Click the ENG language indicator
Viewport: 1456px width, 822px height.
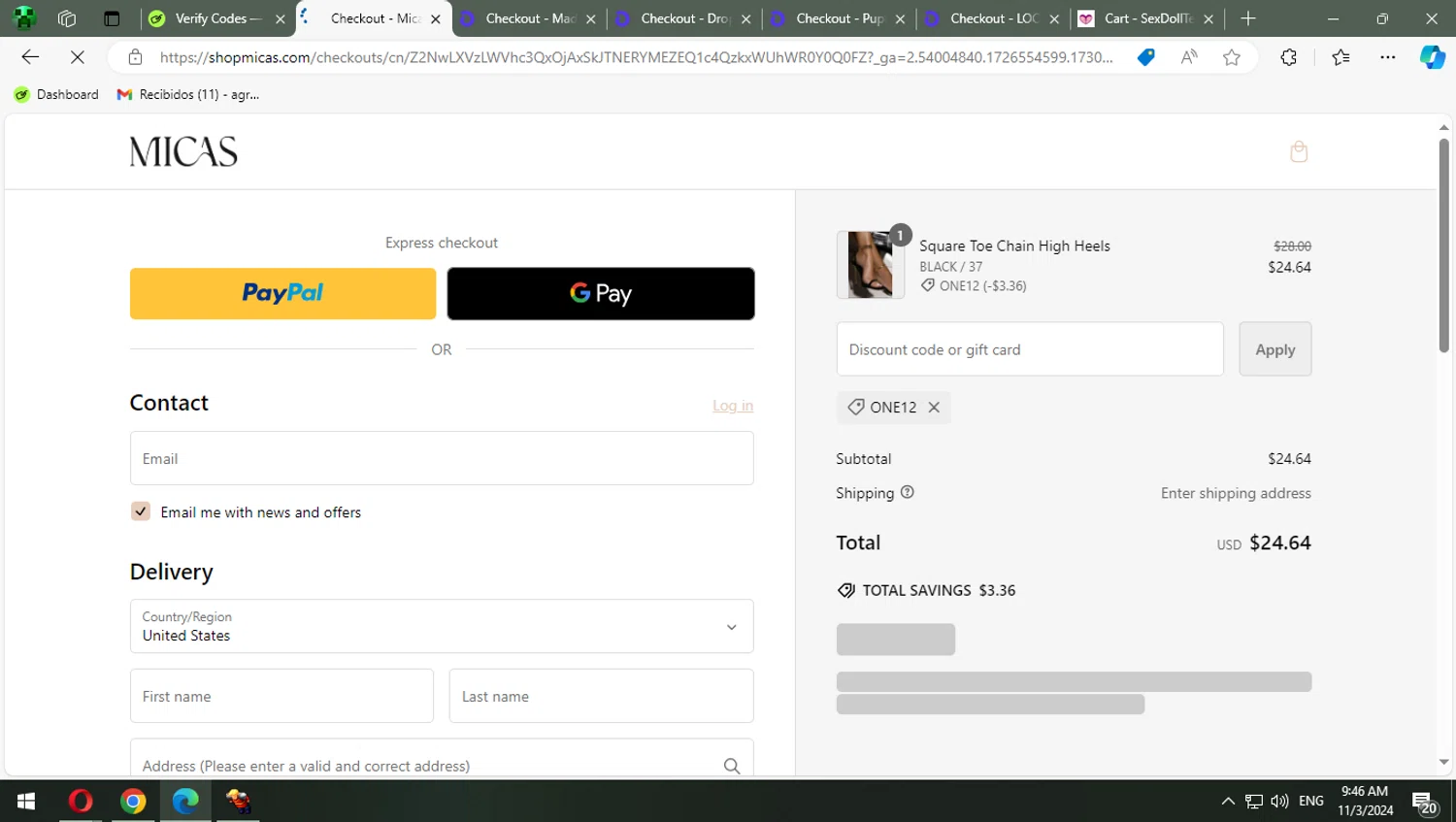(1311, 801)
